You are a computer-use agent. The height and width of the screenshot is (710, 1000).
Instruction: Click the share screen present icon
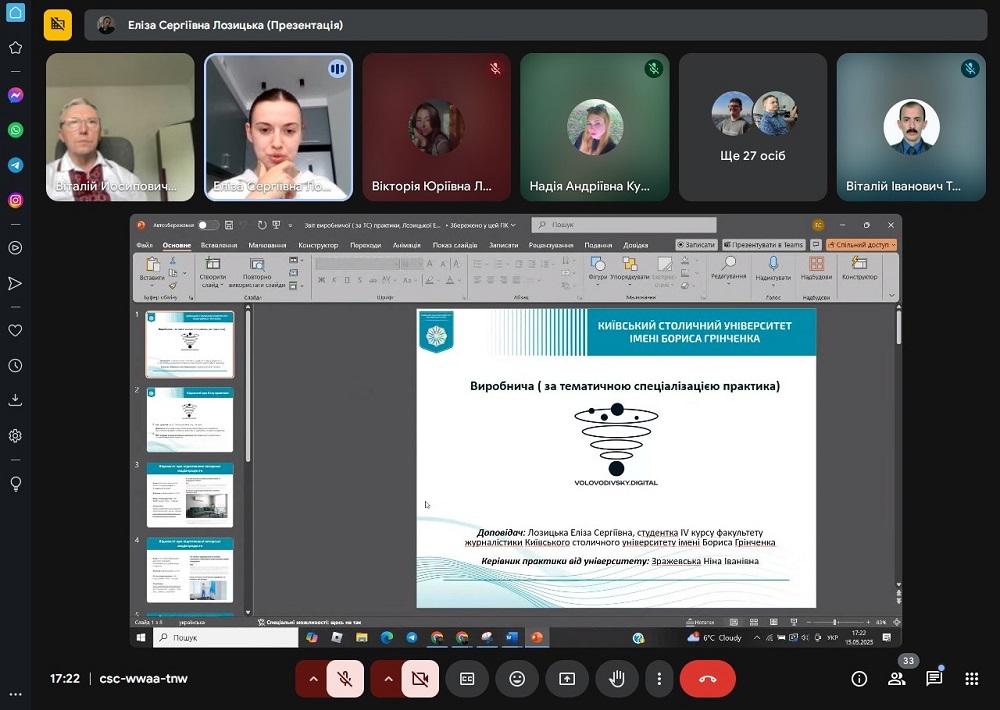coord(567,678)
